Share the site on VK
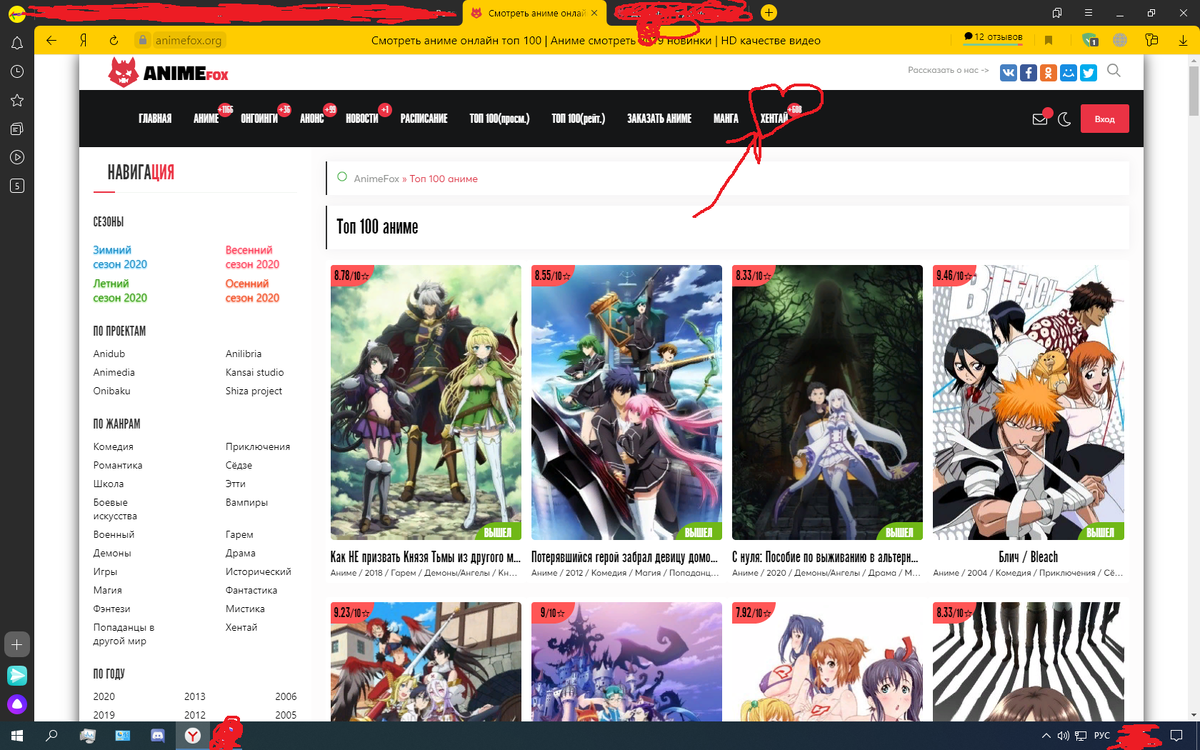Screen dimensions: 1200x750 pyautogui.click(x=1008, y=72)
